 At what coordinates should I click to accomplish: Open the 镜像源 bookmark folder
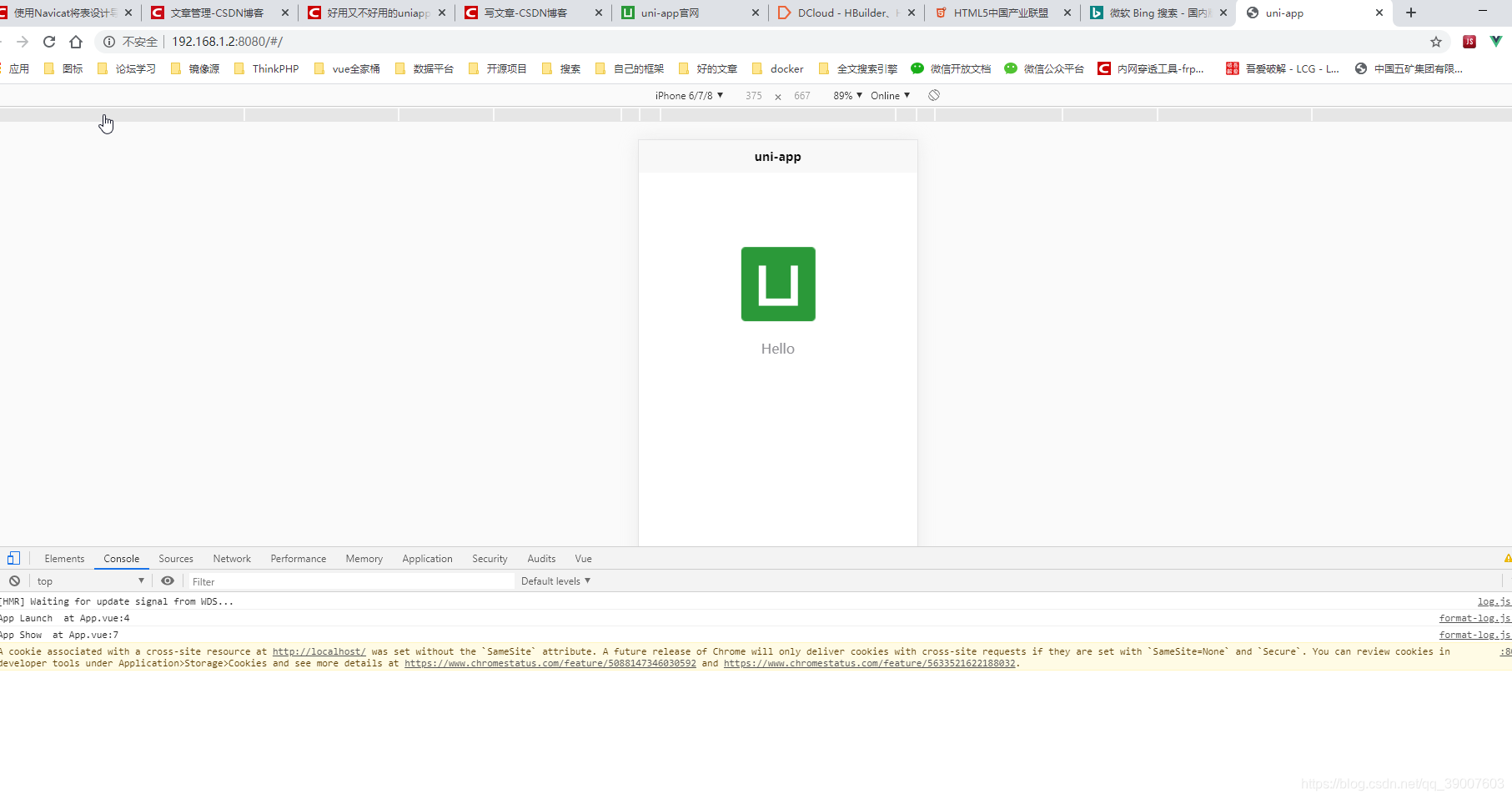195,68
